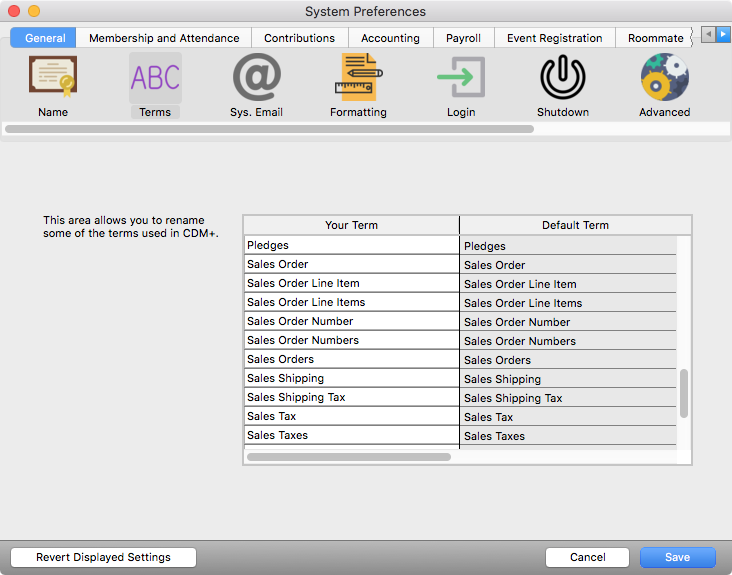
Task: Open Sys. Email preferences icon
Action: 256,78
